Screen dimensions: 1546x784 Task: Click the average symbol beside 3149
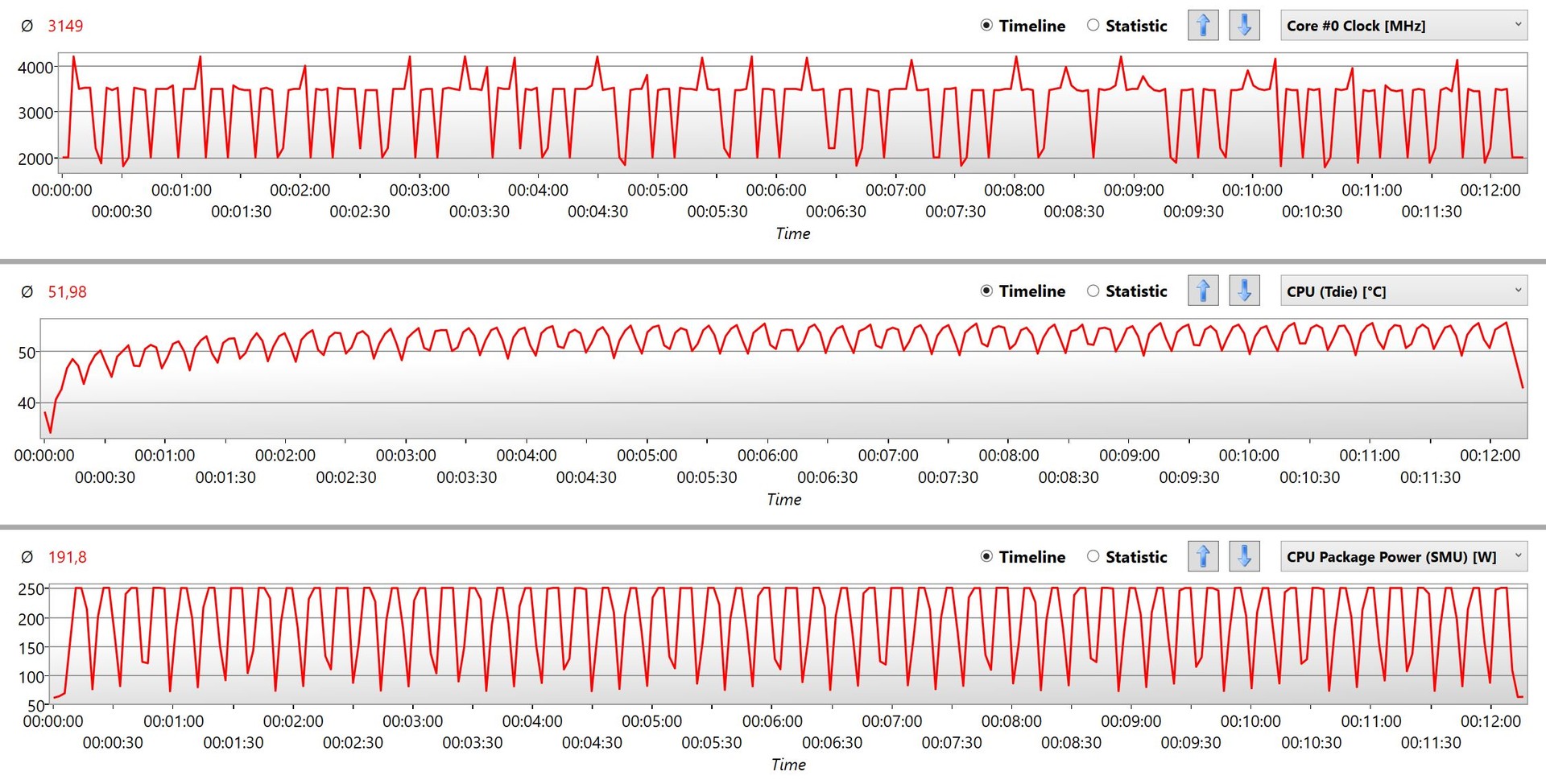click(x=27, y=26)
